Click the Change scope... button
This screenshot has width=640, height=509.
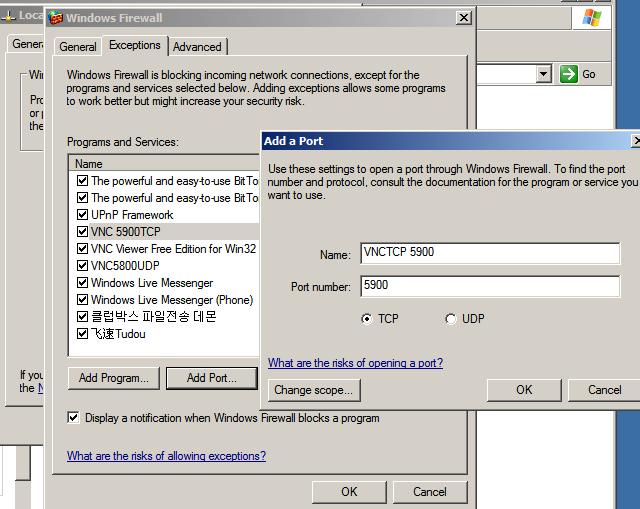pyautogui.click(x=313, y=390)
